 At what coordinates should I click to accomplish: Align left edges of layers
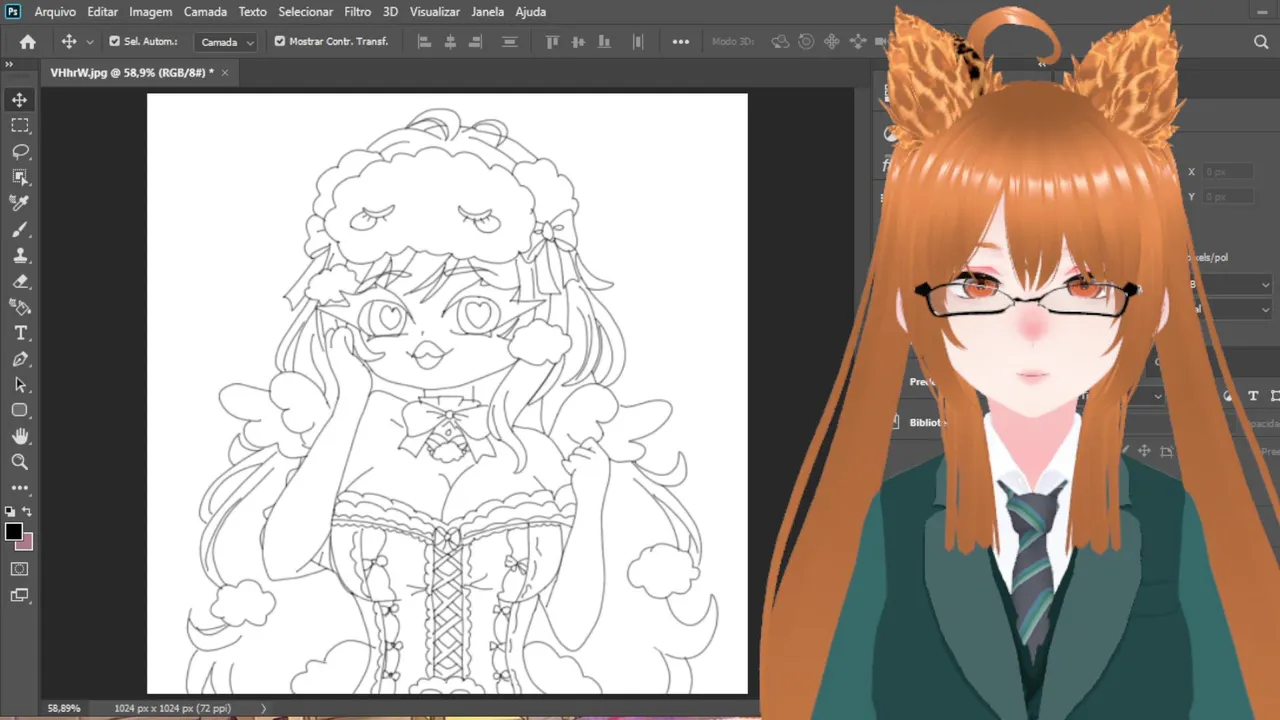424,42
